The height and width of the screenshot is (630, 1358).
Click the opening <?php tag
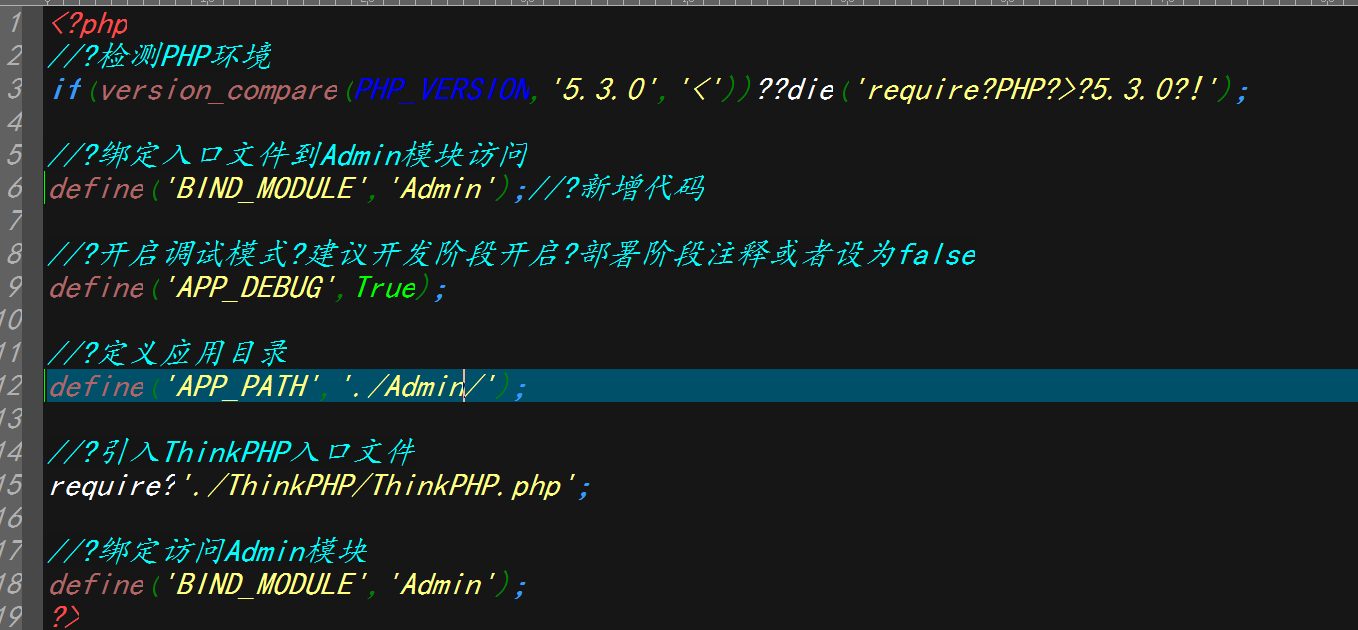point(89,24)
